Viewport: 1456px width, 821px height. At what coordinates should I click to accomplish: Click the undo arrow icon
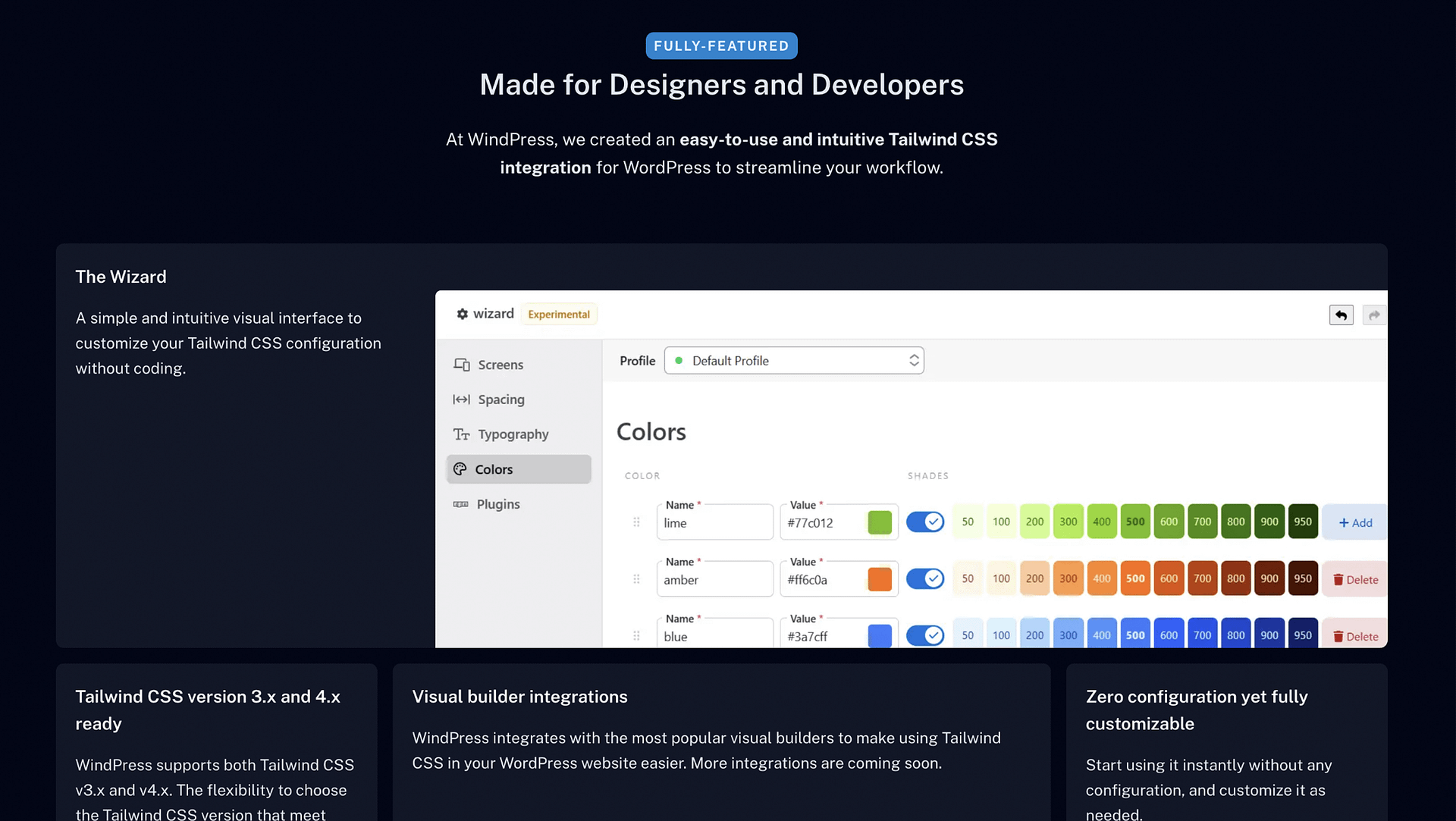coord(1341,315)
